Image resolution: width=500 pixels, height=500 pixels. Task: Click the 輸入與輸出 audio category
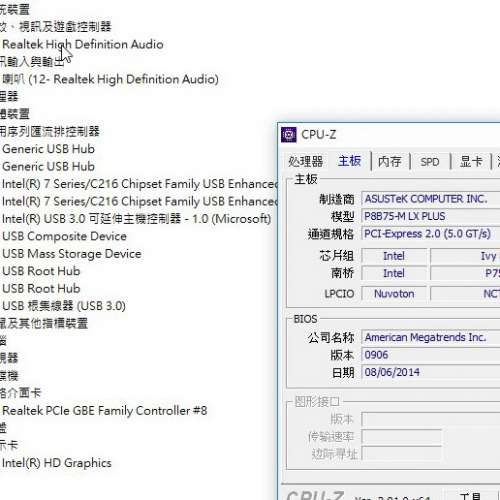tap(32, 62)
